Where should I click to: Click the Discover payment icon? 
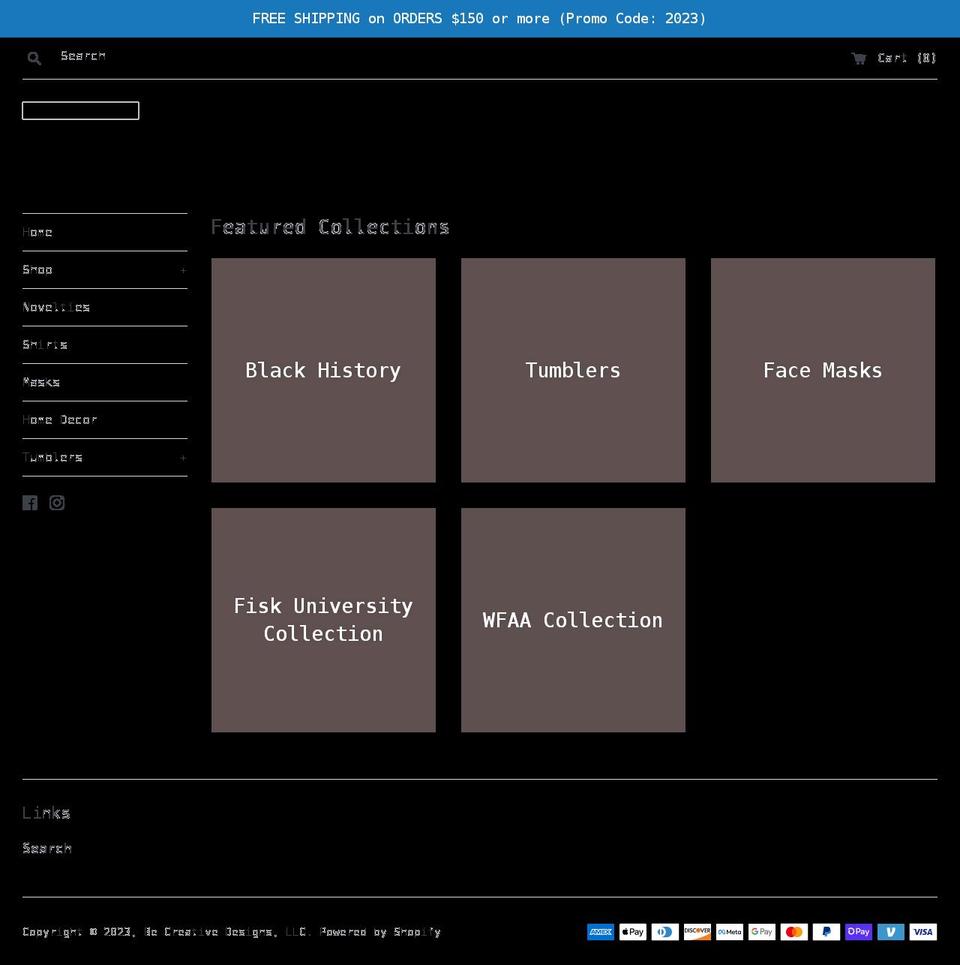click(x=697, y=932)
